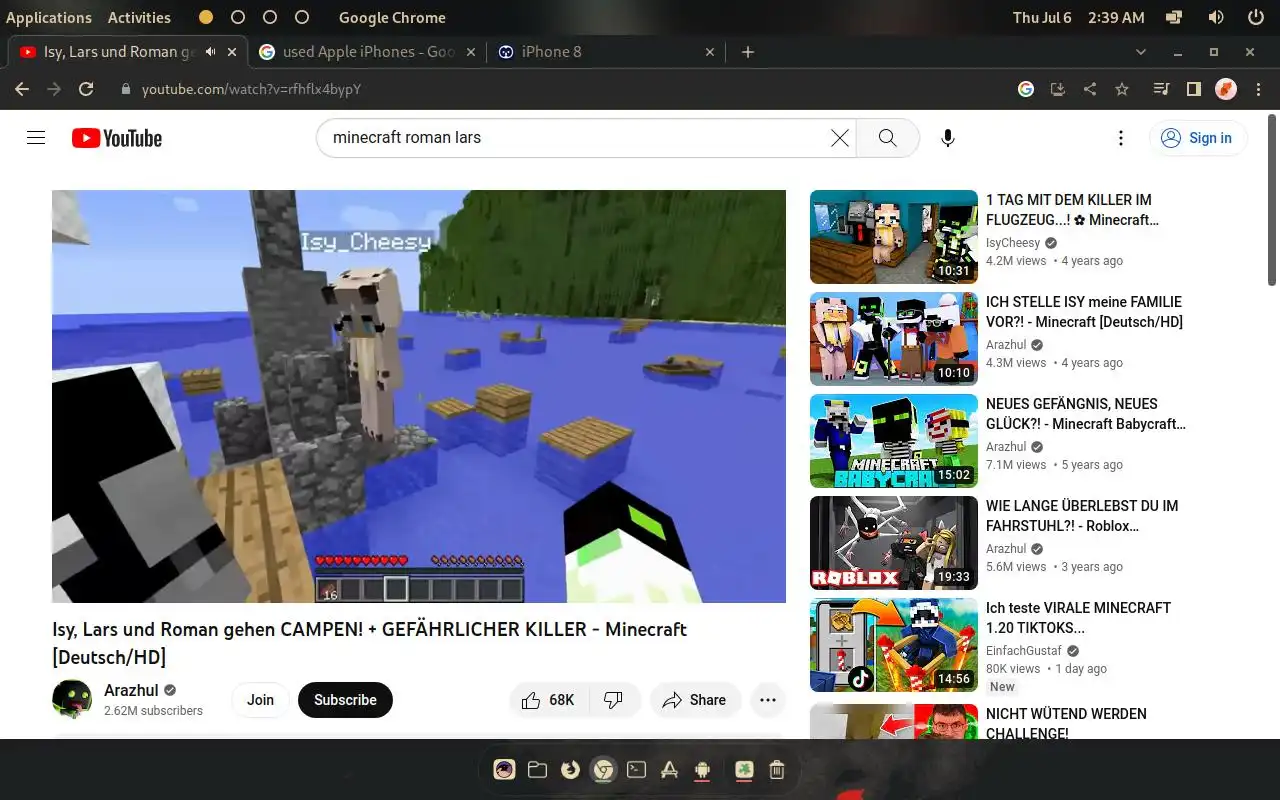Open the Minecraft Babycraft 15:02 thumbnail
1280x800 pixels.
(894, 441)
